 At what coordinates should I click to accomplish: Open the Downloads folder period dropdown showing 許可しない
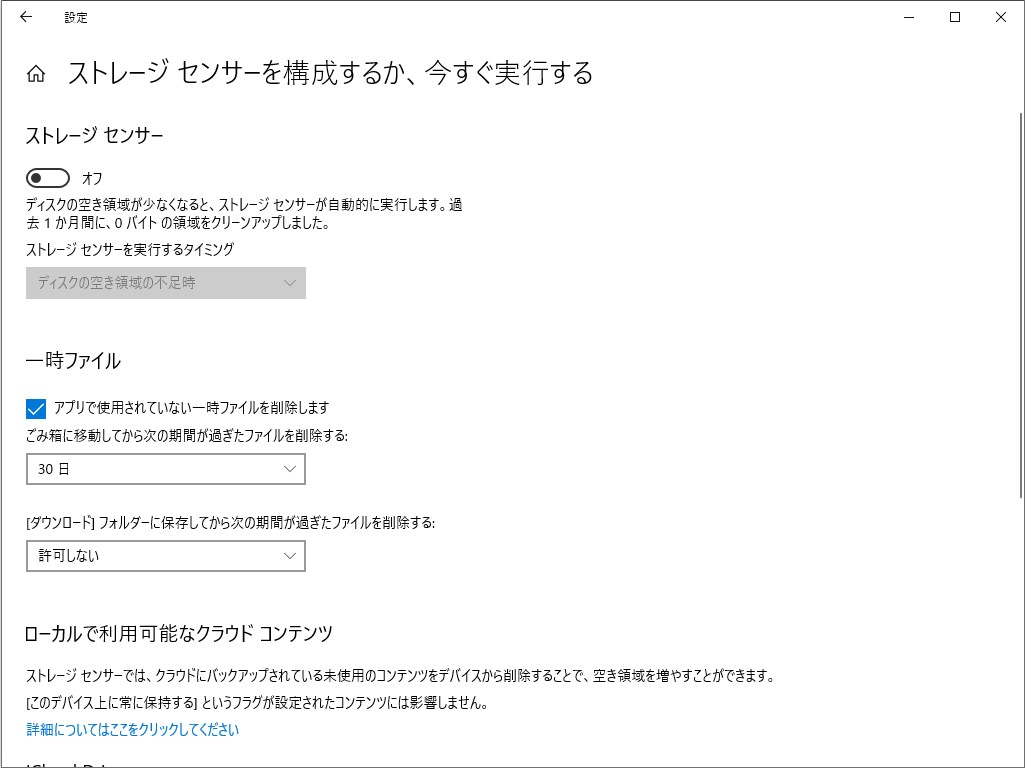click(x=165, y=556)
